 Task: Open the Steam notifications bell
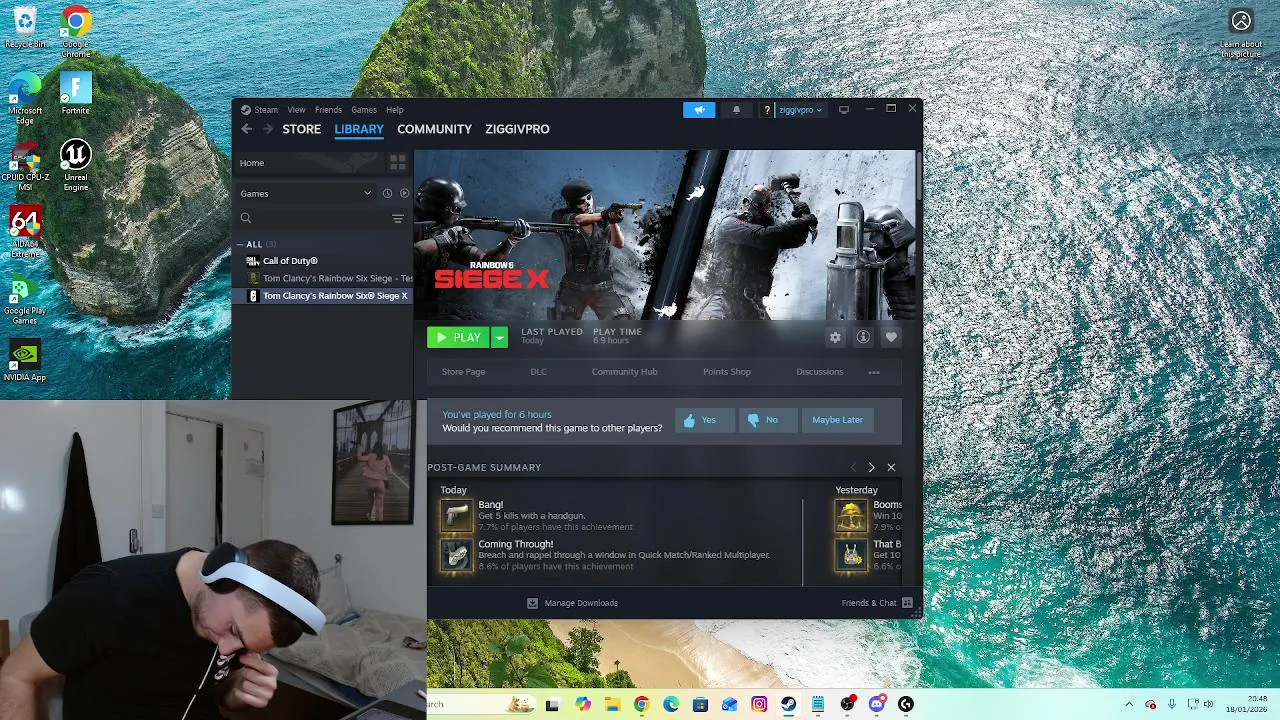point(736,110)
